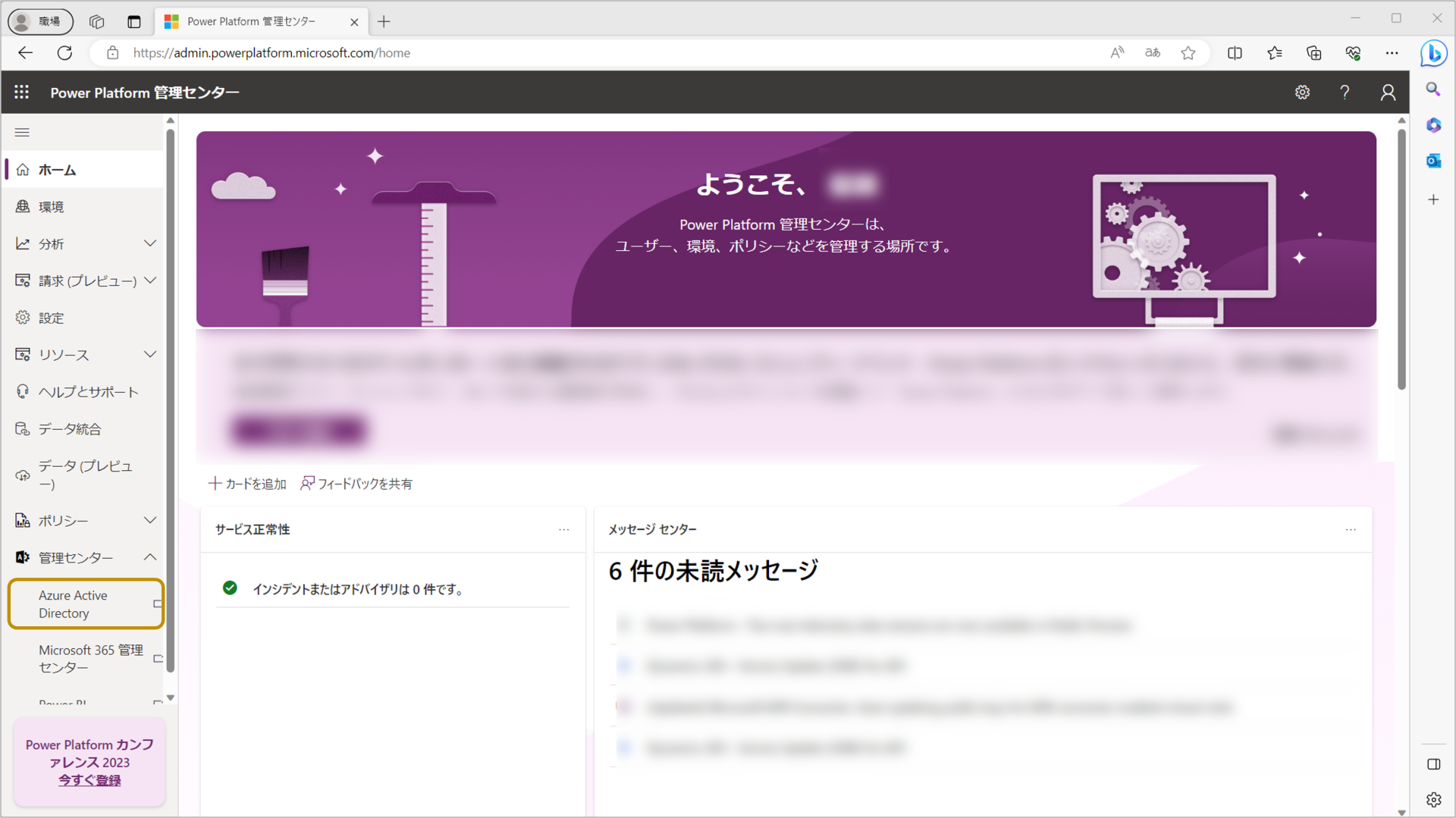This screenshot has height=818, width=1456.
Task: Open Outlook icon in Edge sidebar
Action: coord(1433,161)
